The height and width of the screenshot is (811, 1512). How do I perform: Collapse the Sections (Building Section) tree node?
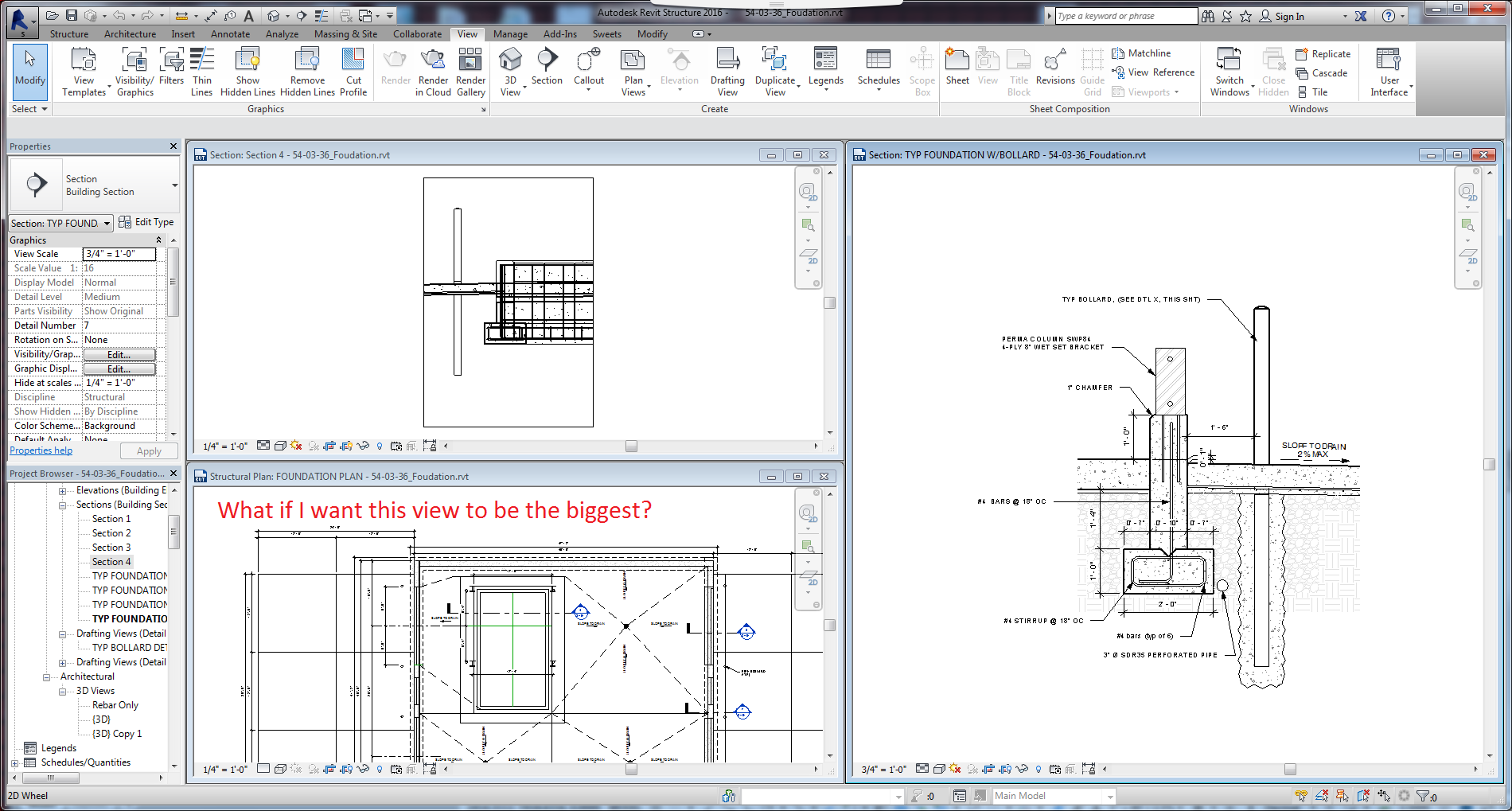click(x=62, y=505)
